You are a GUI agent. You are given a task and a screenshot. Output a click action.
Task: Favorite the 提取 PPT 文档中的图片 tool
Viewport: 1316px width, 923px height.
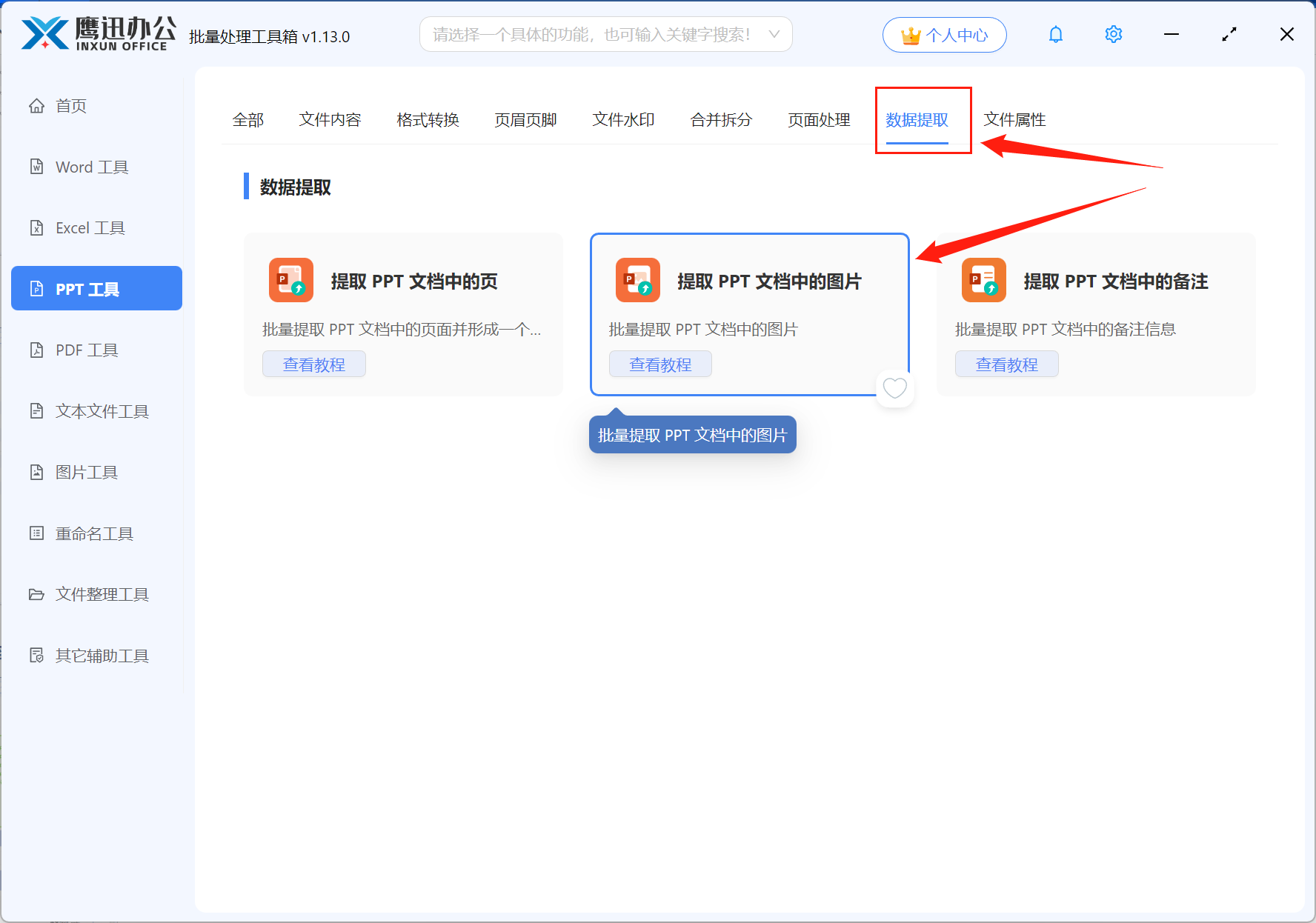[x=894, y=388]
